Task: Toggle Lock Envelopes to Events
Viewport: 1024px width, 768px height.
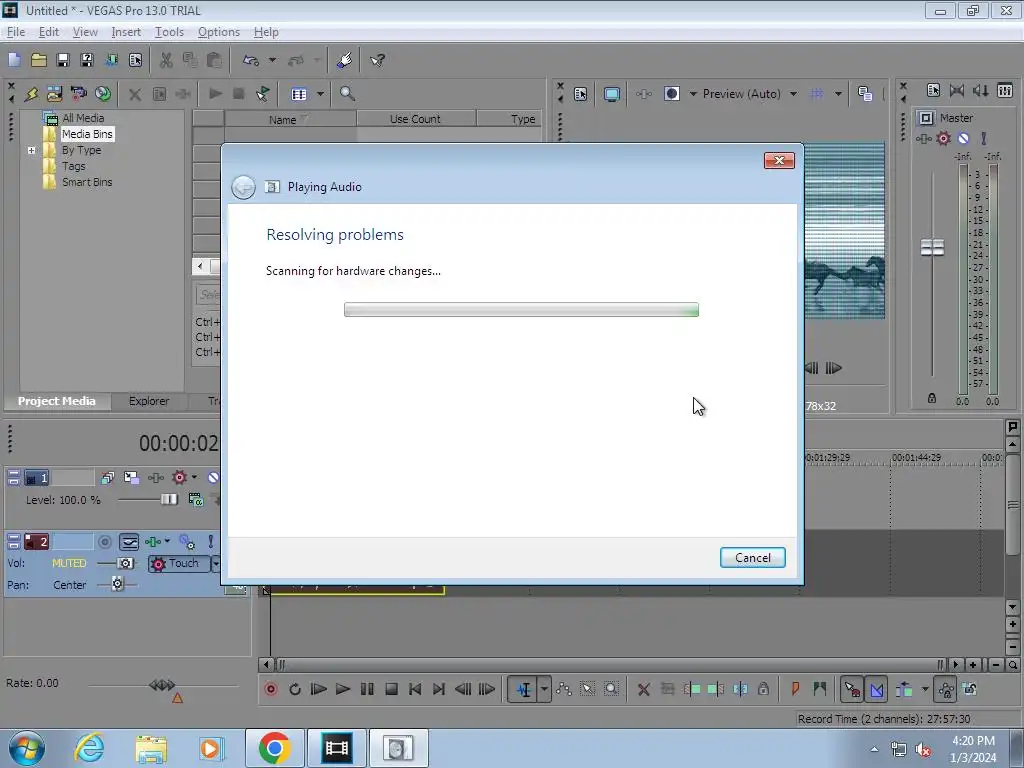Action: (x=946, y=689)
